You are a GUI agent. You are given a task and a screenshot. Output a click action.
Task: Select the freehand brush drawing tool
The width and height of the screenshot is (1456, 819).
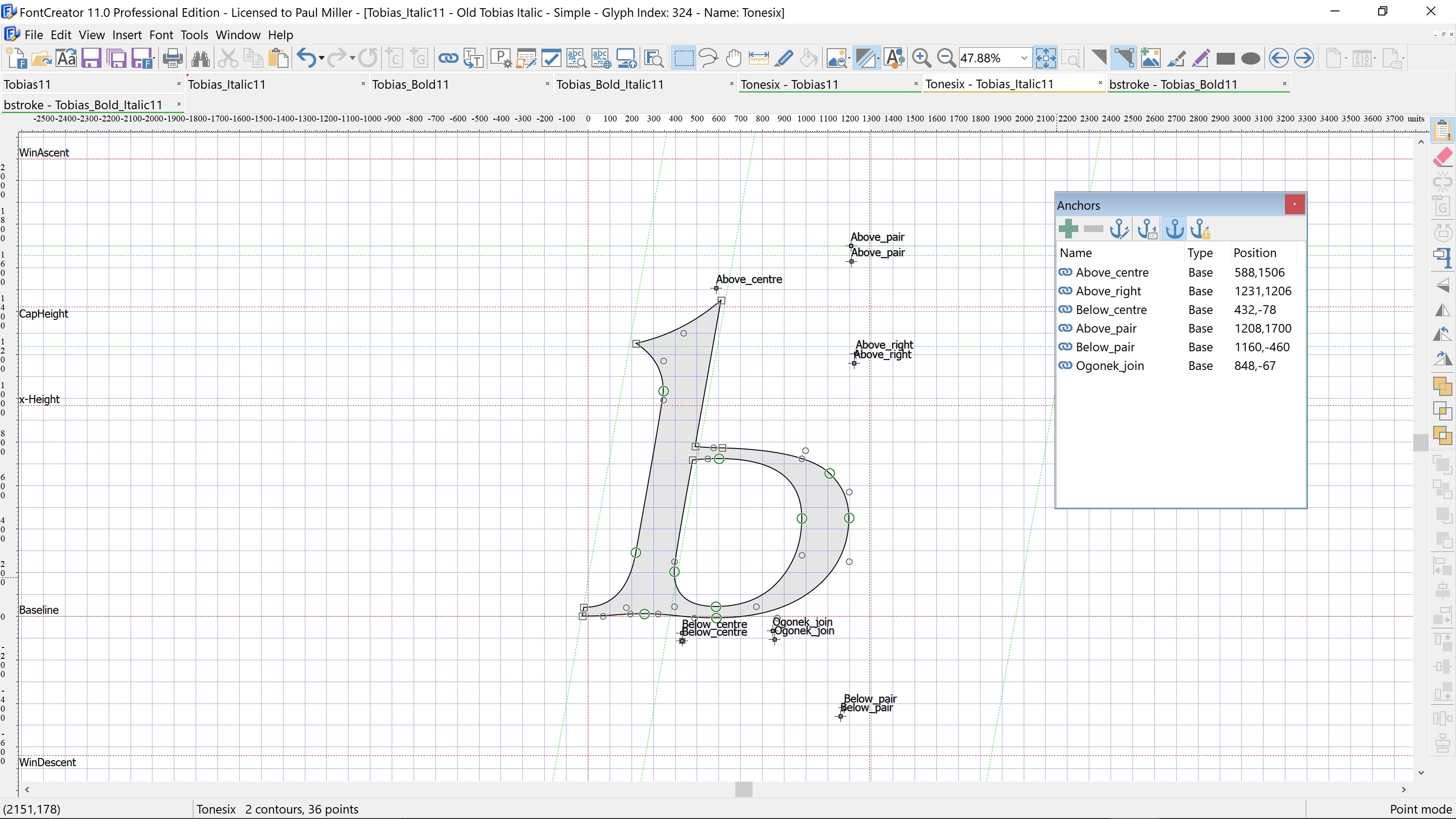1176,58
